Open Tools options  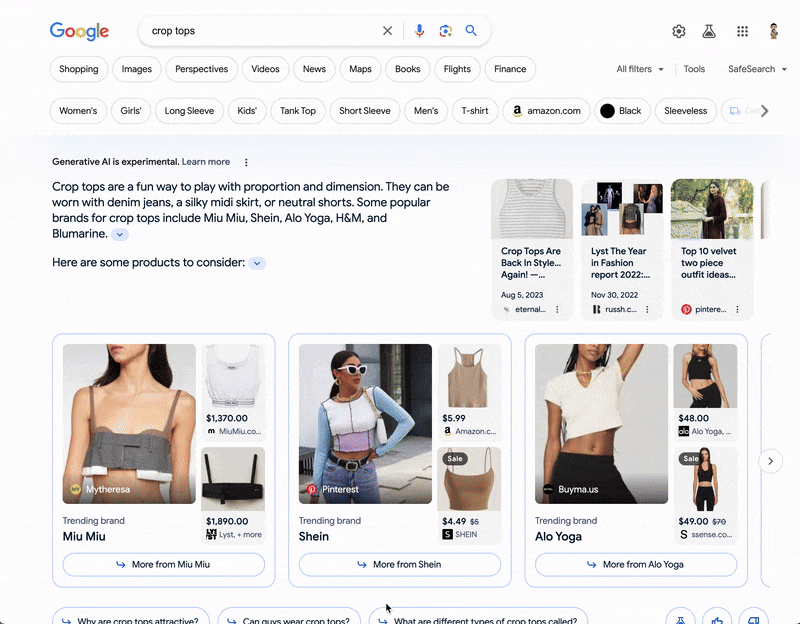coord(694,69)
